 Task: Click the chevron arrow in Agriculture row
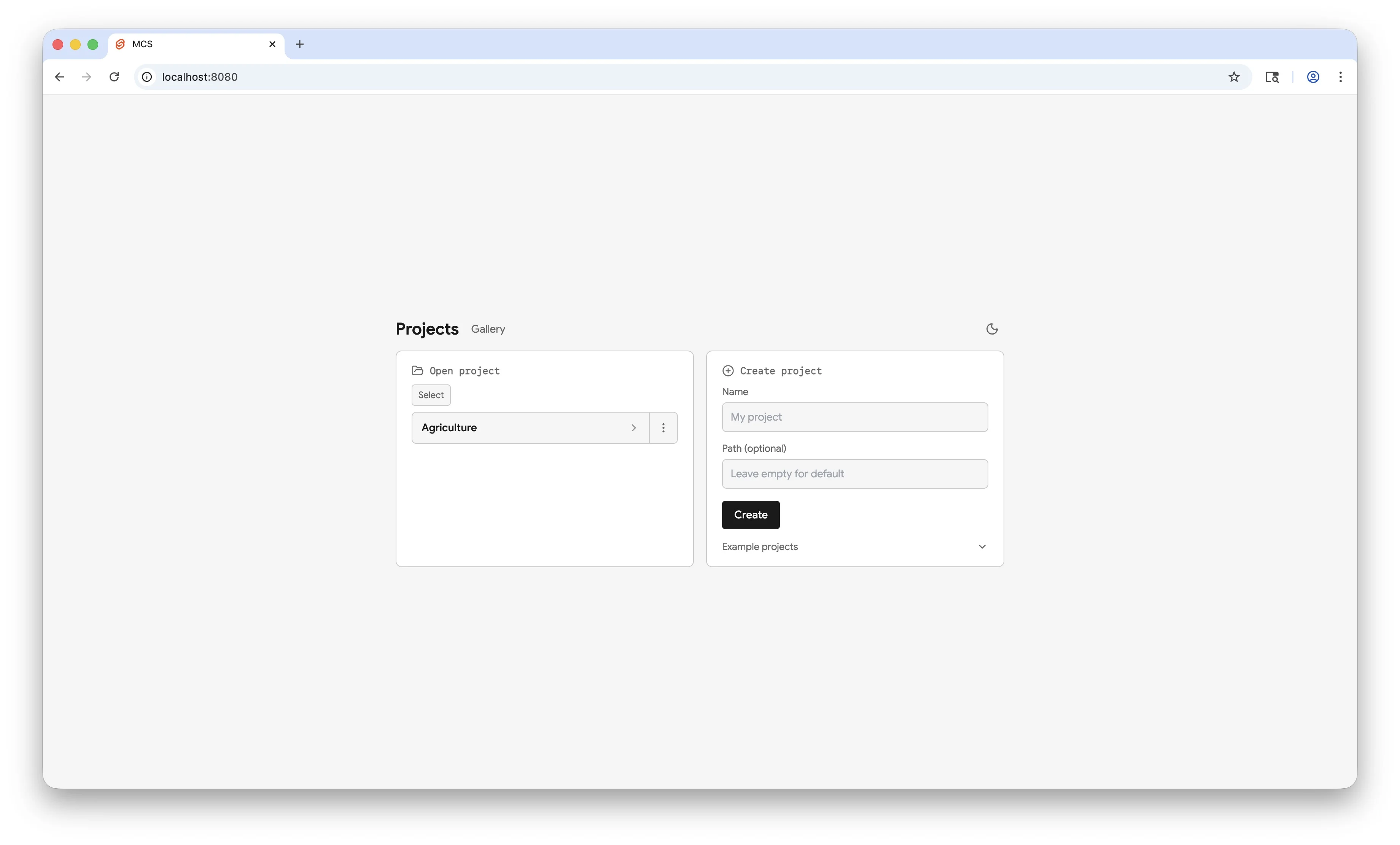tap(633, 427)
